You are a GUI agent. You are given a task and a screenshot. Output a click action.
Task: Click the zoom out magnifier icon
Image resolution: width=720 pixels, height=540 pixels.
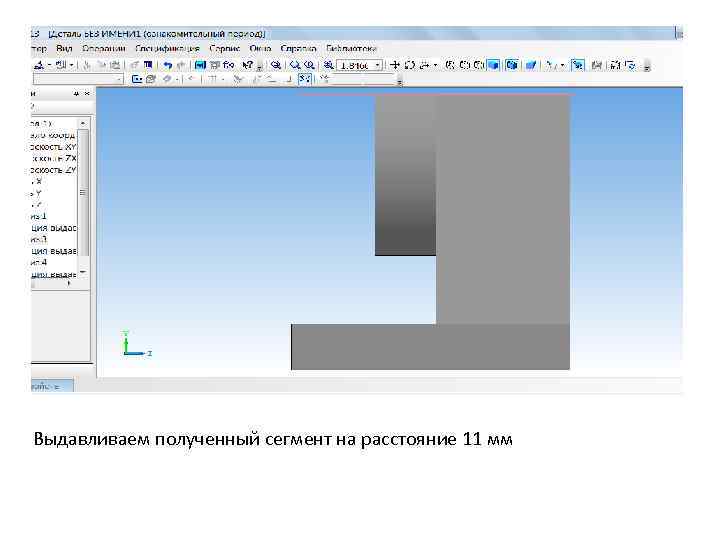click(x=309, y=65)
